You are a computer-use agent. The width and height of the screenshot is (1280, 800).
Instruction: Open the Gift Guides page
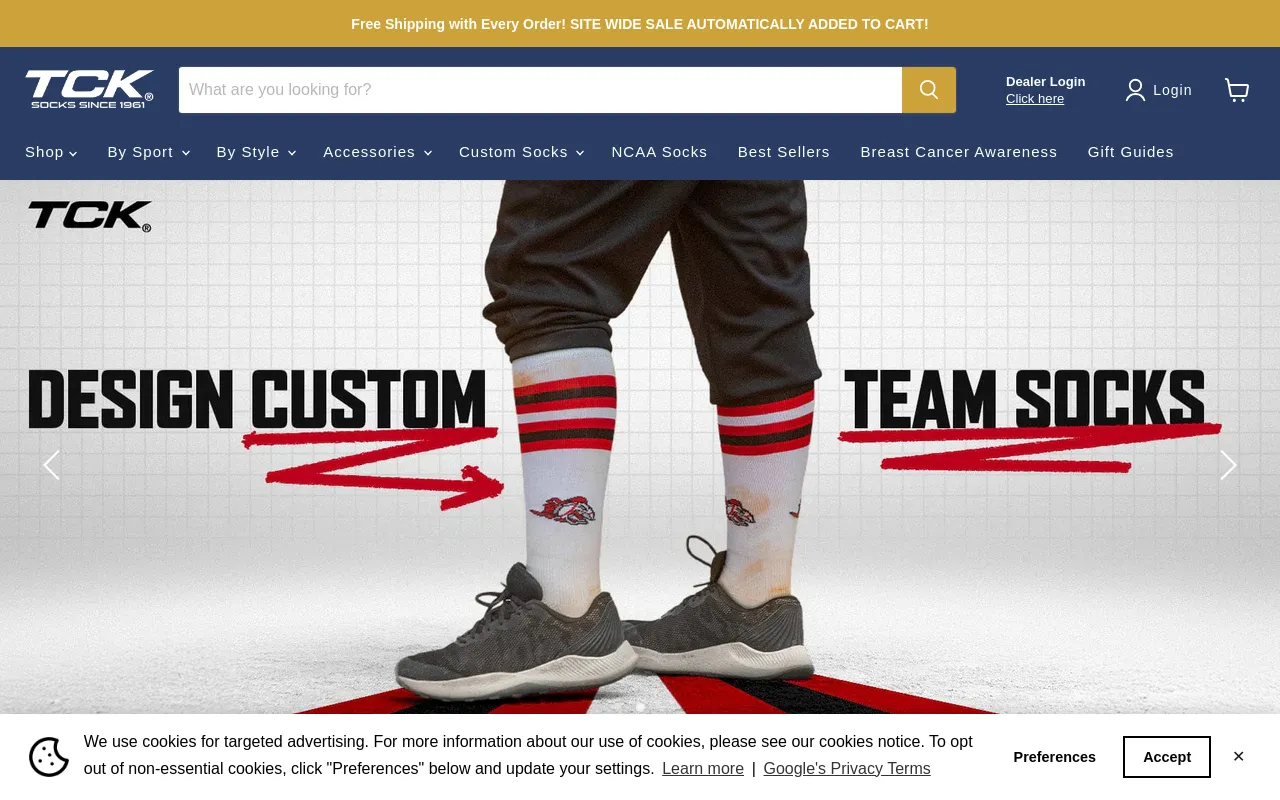pos(1131,152)
